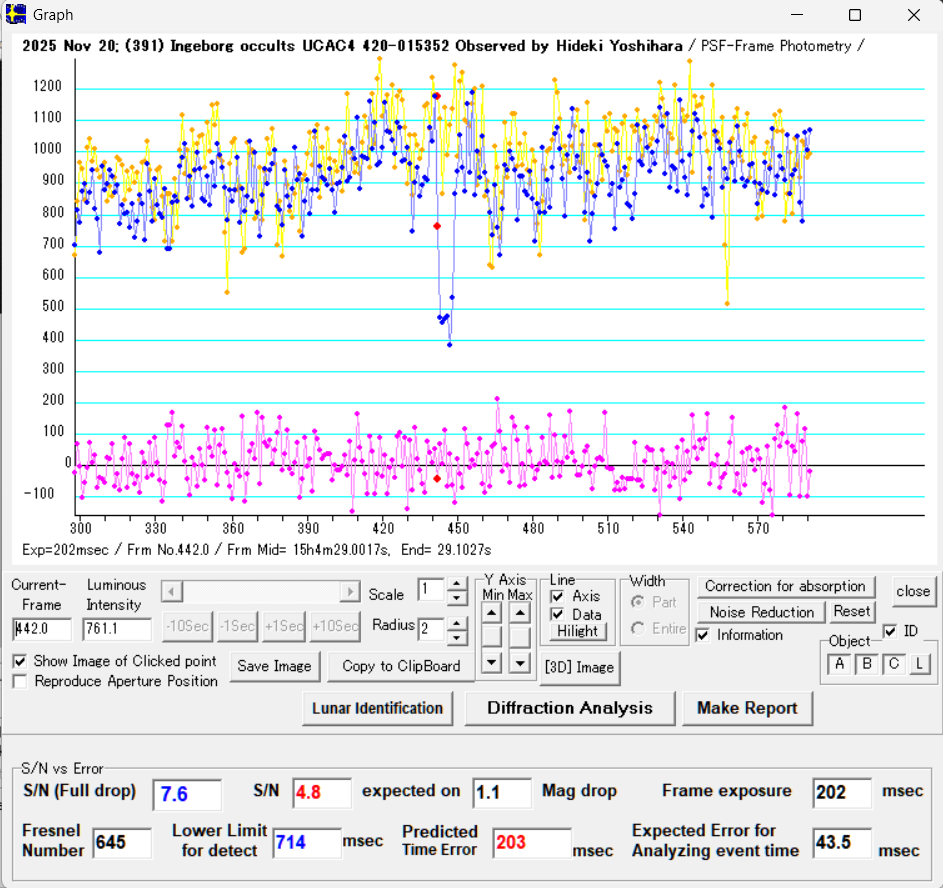Toggle Show Image of Clicked point checkbox
This screenshot has width=943, height=888.
[21, 661]
